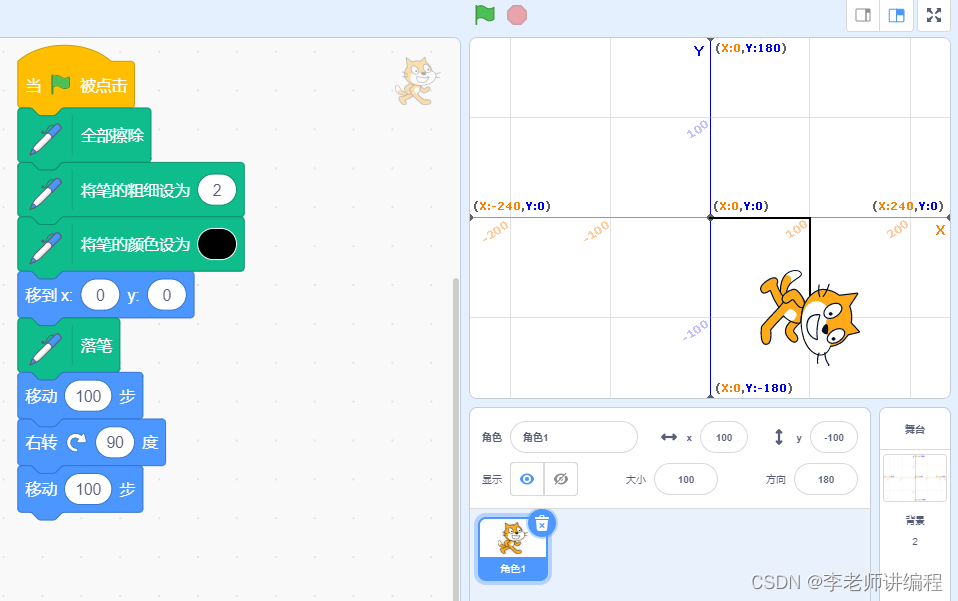The image size is (958, 601).
Task: Click the green flag to run the program
Action: (x=484, y=15)
